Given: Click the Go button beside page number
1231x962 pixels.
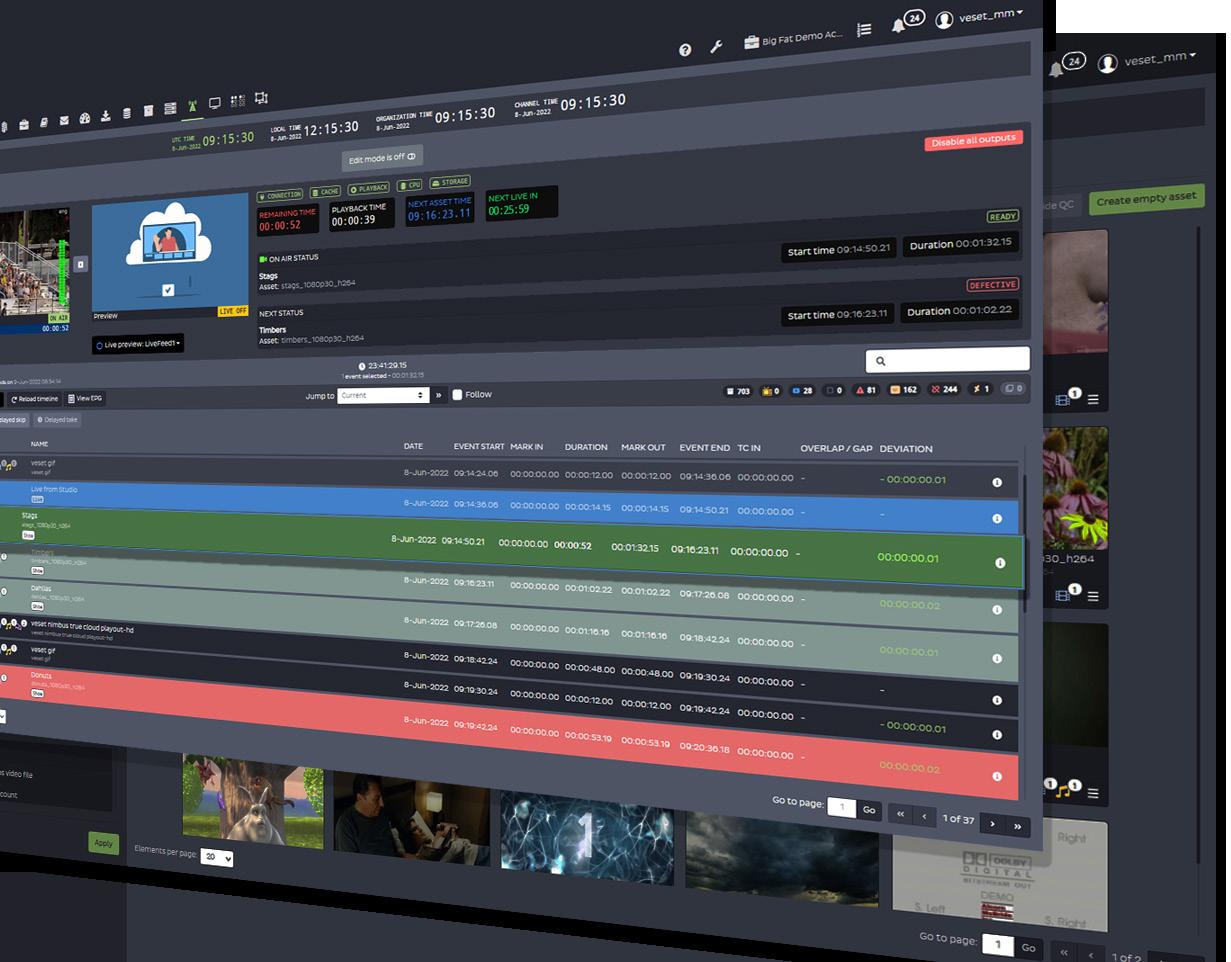Looking at the screenshot, I should coord(869,810).
